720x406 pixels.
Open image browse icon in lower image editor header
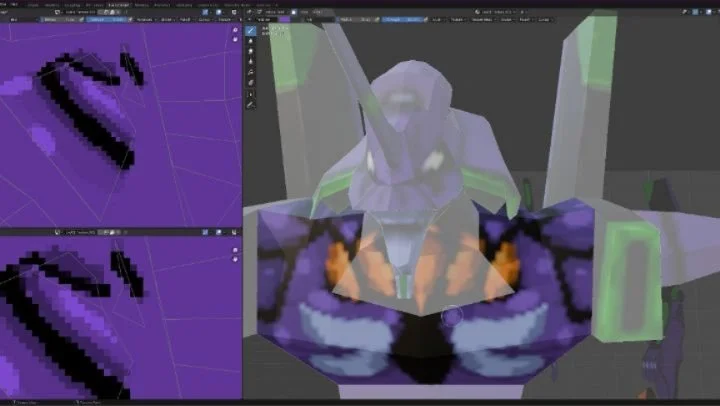[x=57, y=232]
